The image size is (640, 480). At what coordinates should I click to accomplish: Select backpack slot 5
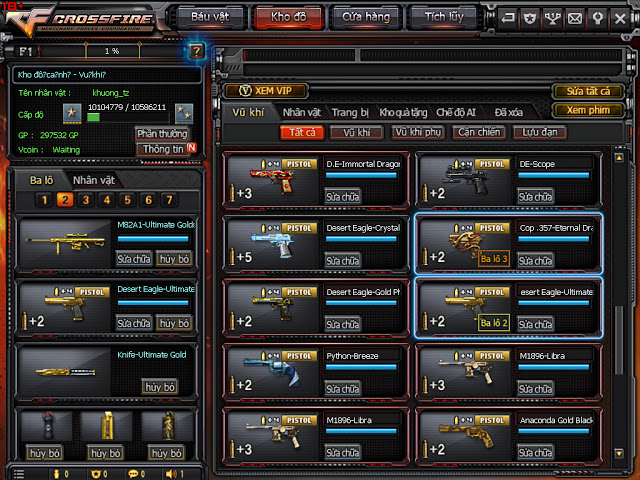pyautogui.click(x=127, y=200)
